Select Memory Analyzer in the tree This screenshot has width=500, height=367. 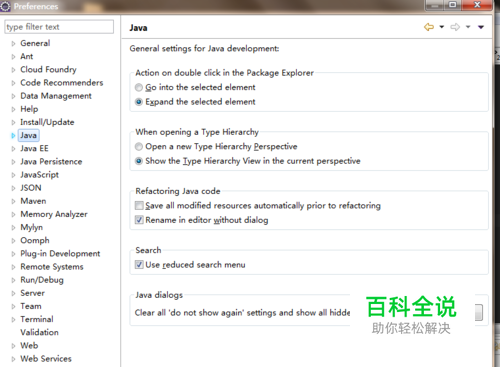[x=54, y=214]
